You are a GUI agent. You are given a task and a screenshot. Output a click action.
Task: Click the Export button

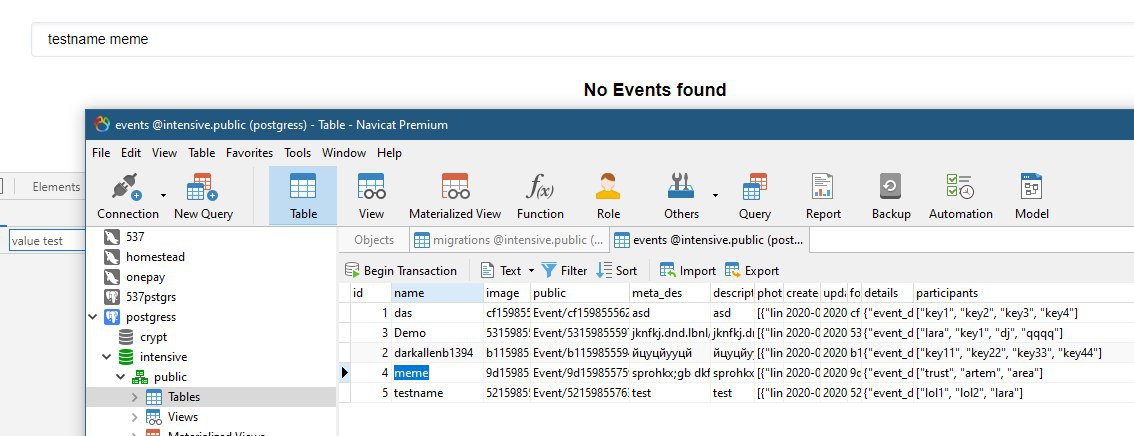(752, 270)
